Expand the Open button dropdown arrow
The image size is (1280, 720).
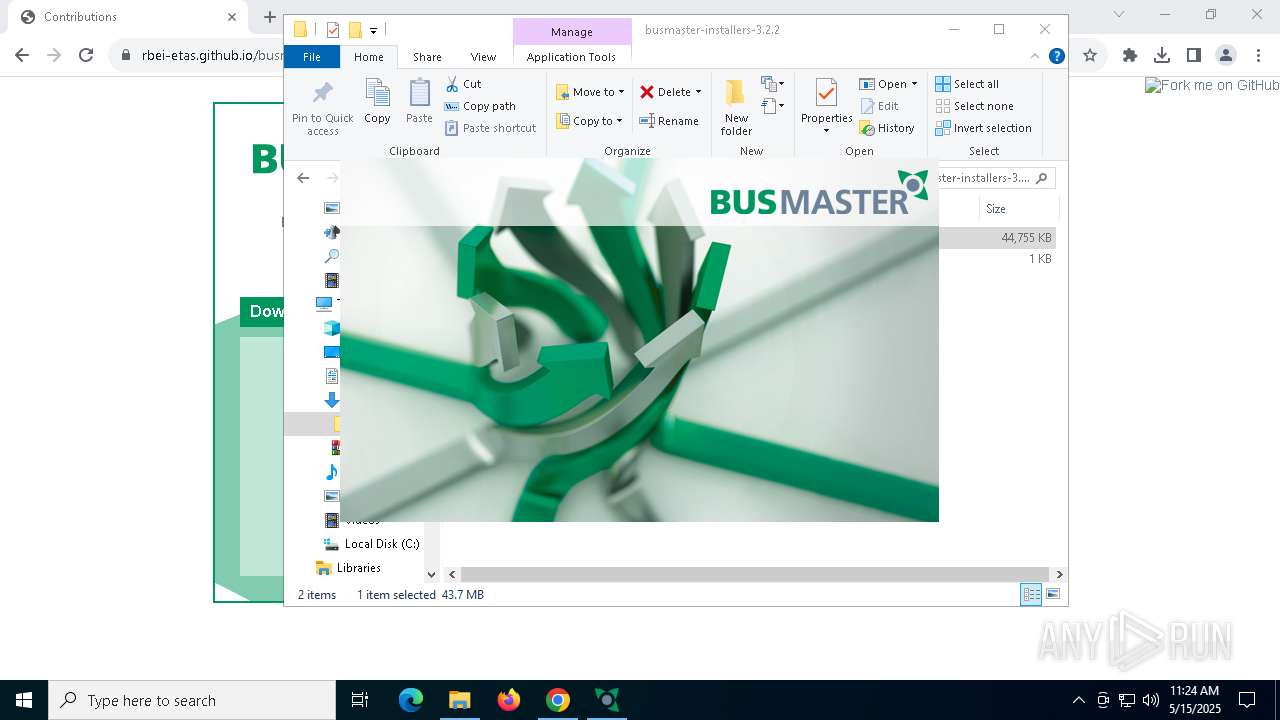914,84
